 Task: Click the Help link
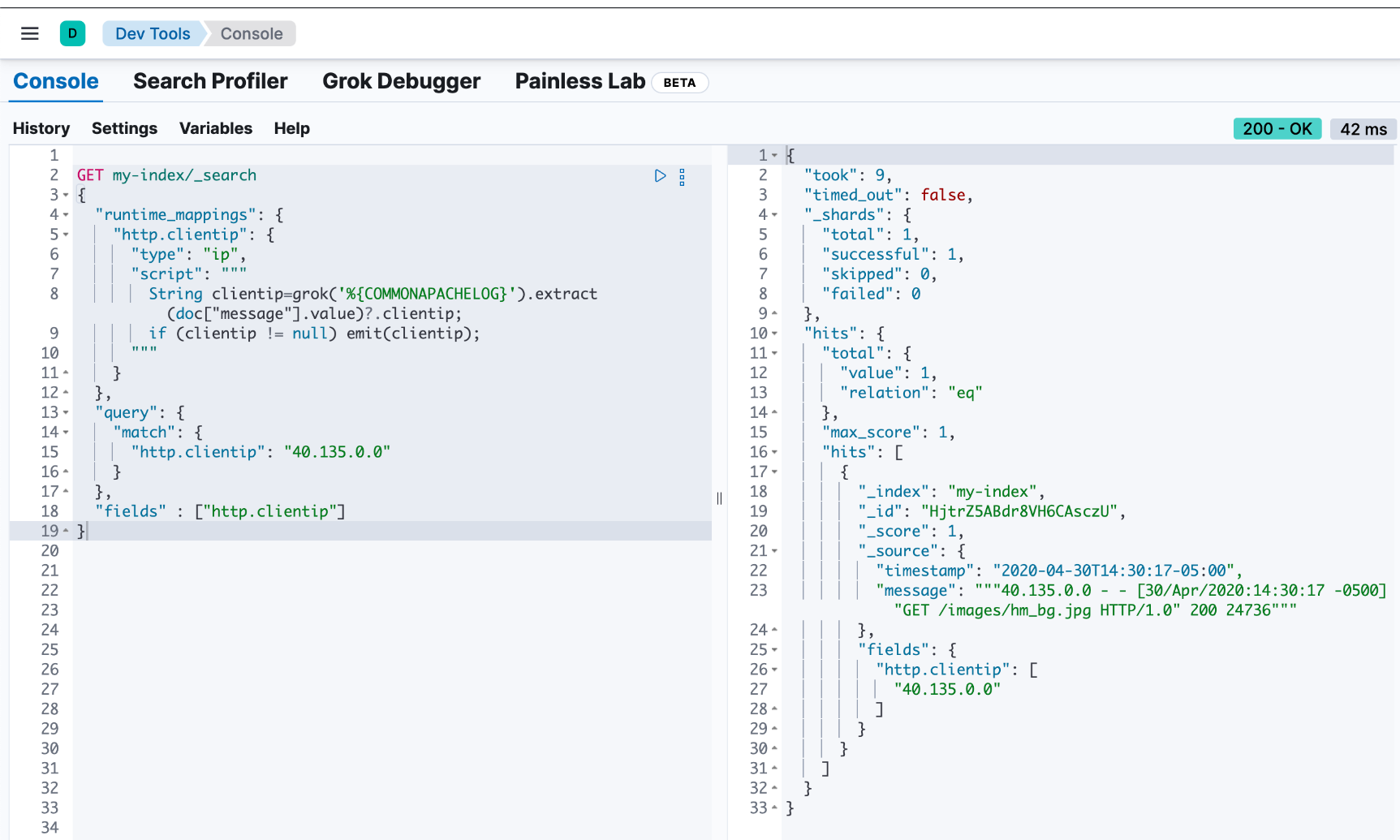(291, 128)
